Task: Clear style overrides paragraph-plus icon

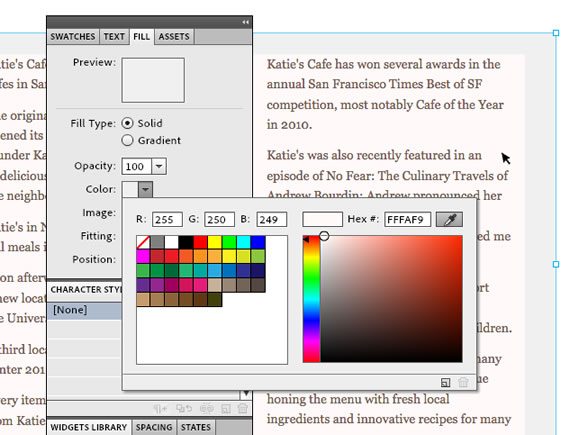Action: 160,409
